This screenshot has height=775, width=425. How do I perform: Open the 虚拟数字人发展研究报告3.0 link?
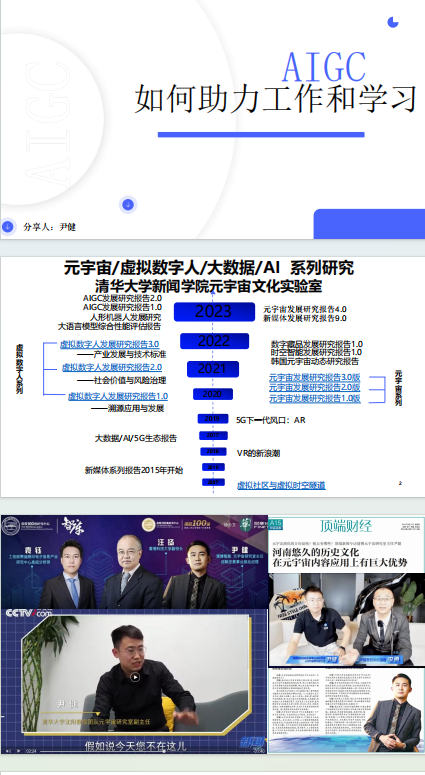(109, 344)
